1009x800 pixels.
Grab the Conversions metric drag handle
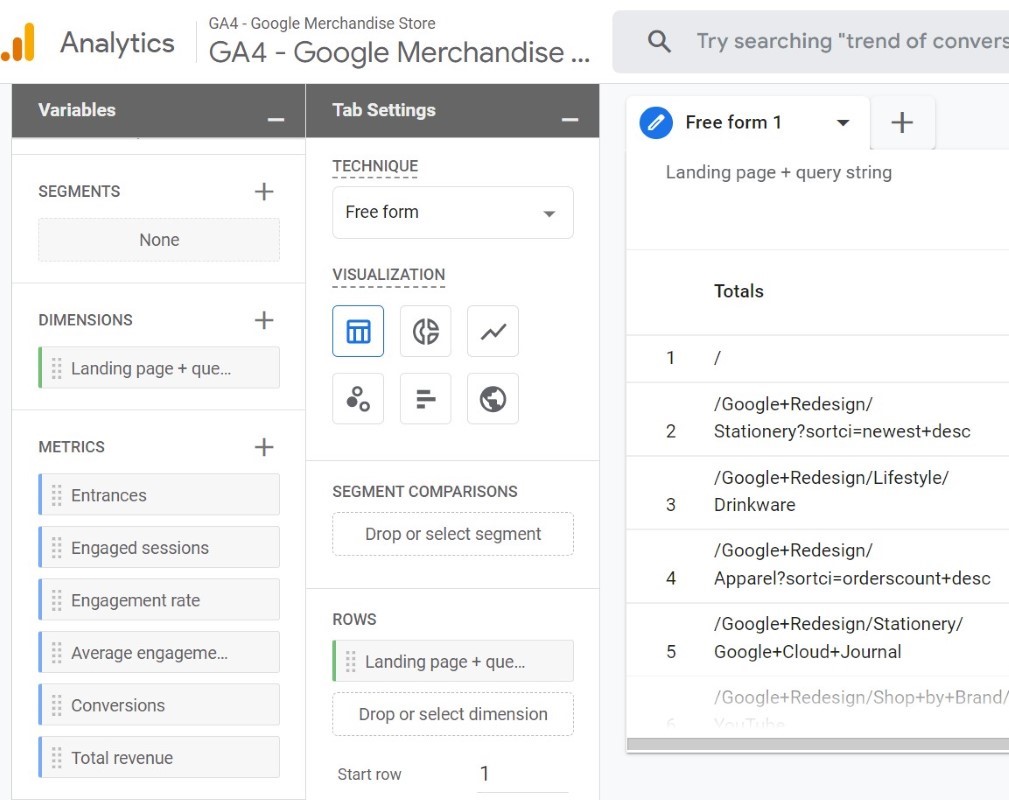(57, 705)
